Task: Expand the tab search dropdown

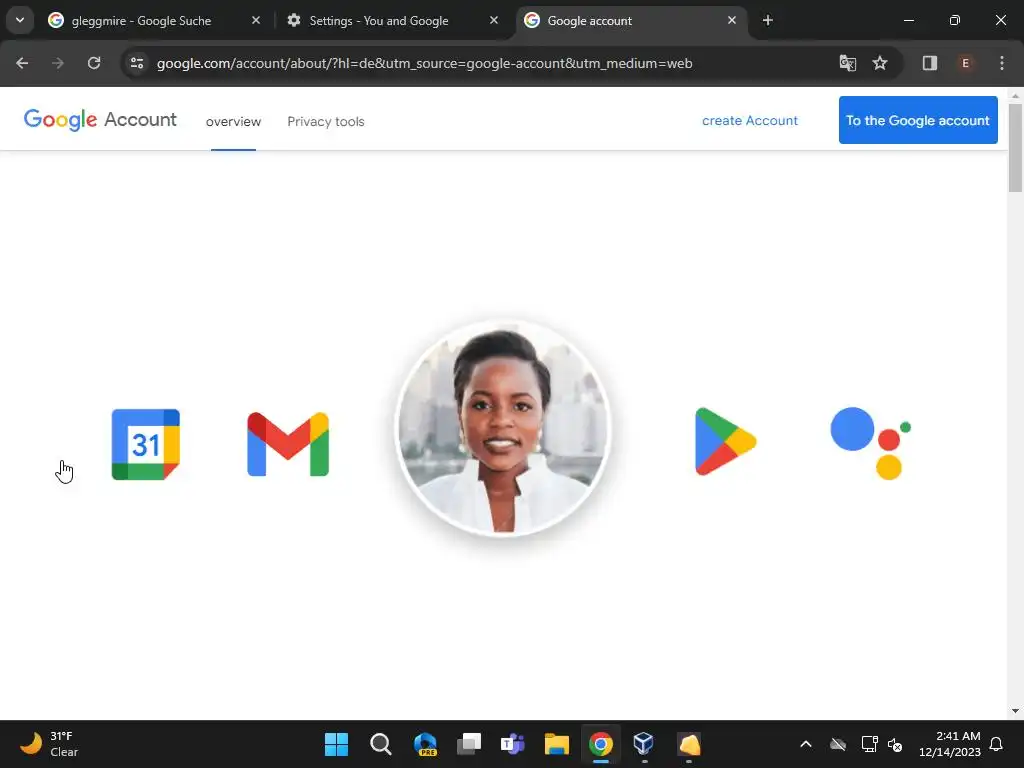Action: point(20,20)
